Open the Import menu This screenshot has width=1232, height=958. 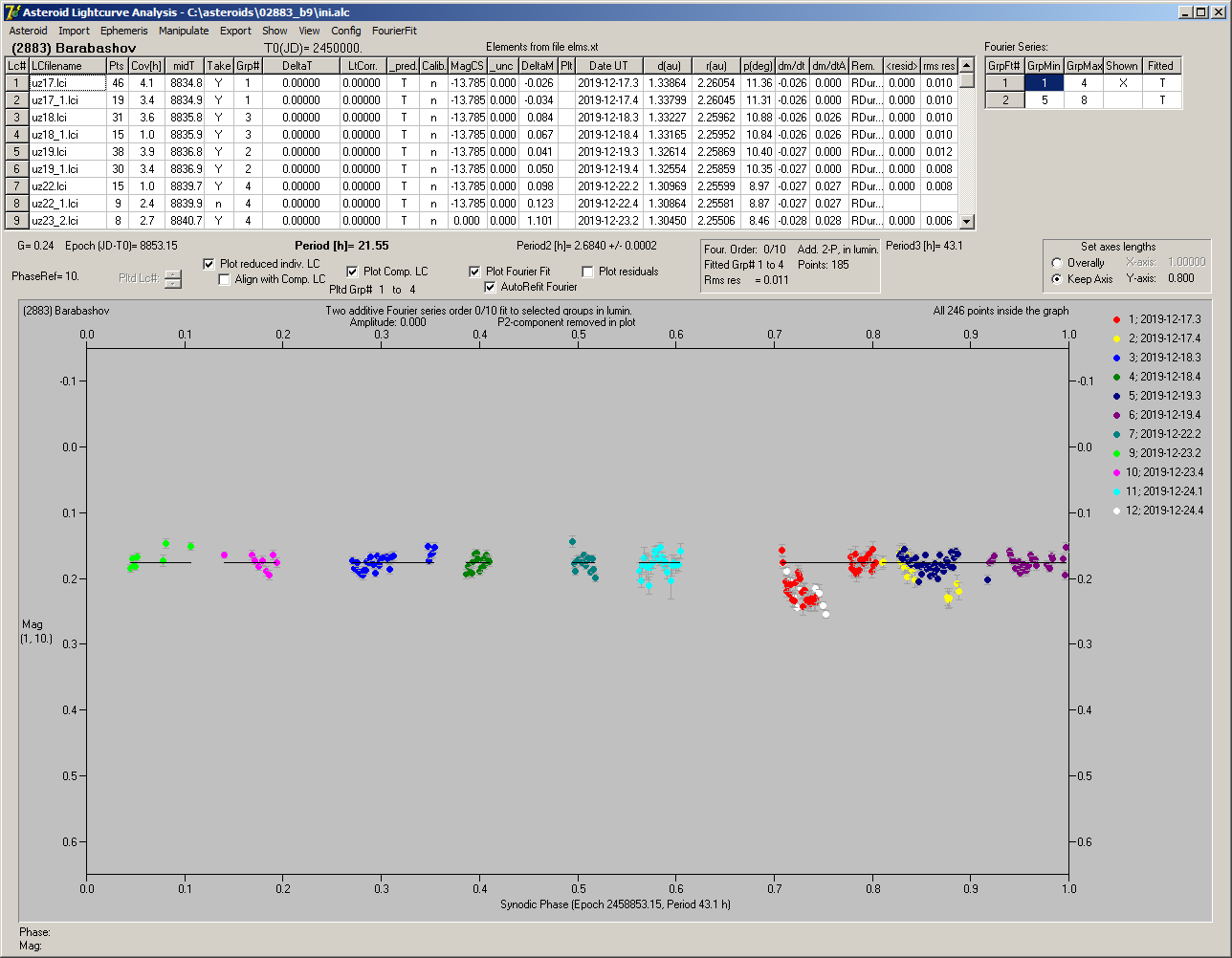(74, 31)
